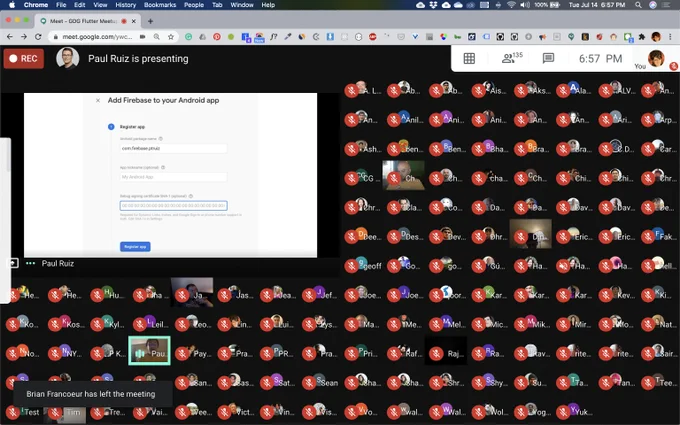
Task: Select the 'Raj...' participant tile
Action: [x=446, y=351]
